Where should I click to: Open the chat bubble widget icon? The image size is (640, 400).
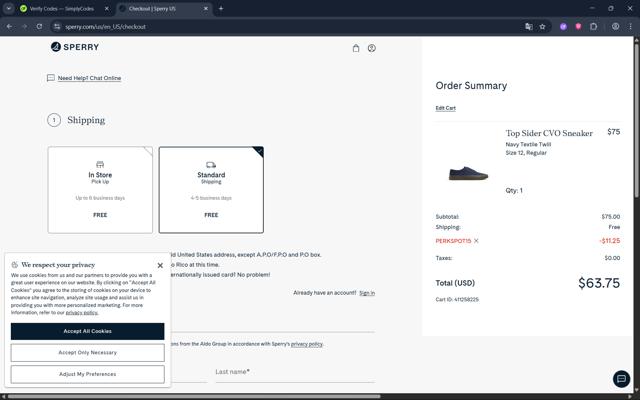621,378
